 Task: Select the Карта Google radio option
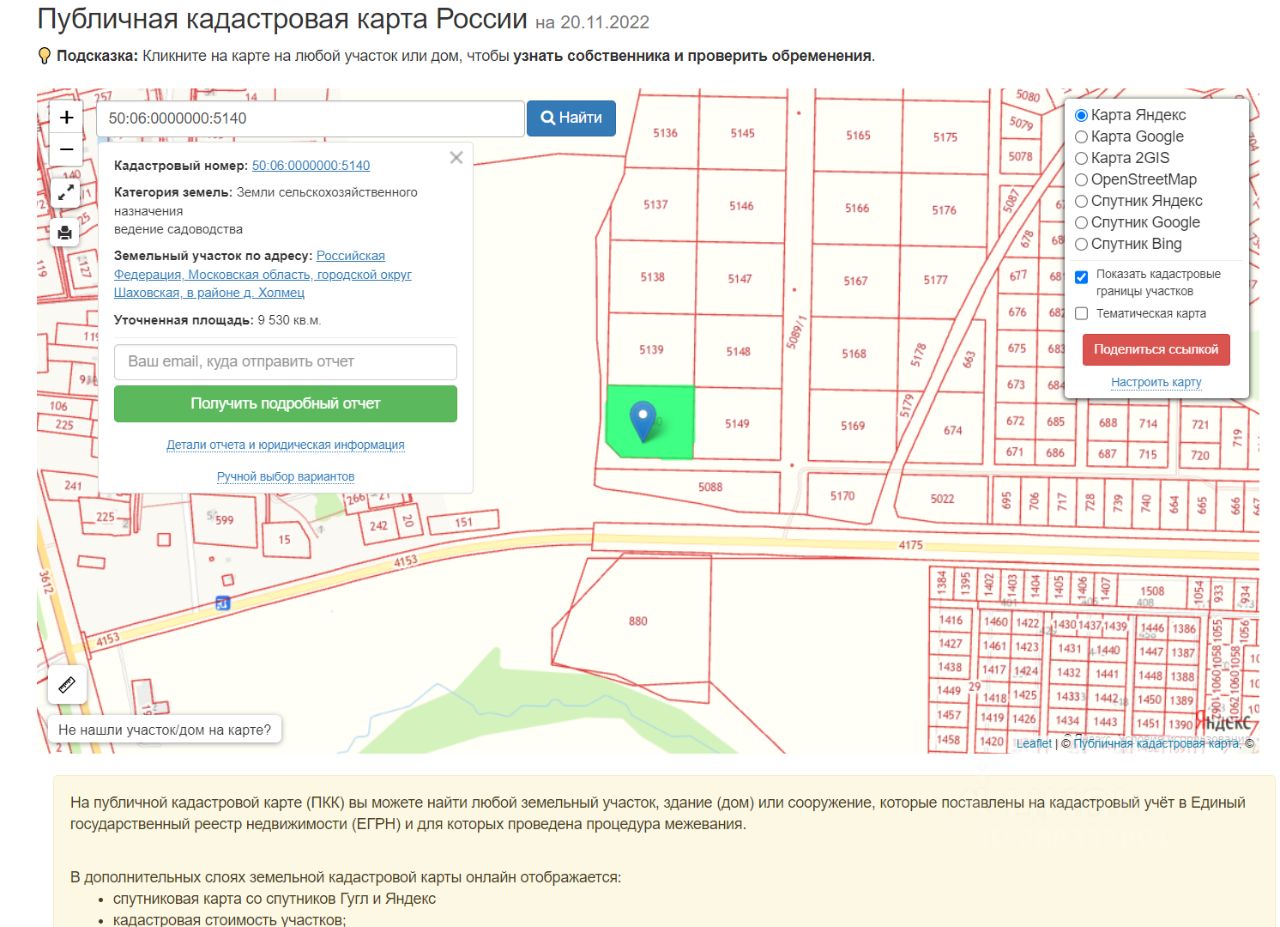pos(1081,137)
